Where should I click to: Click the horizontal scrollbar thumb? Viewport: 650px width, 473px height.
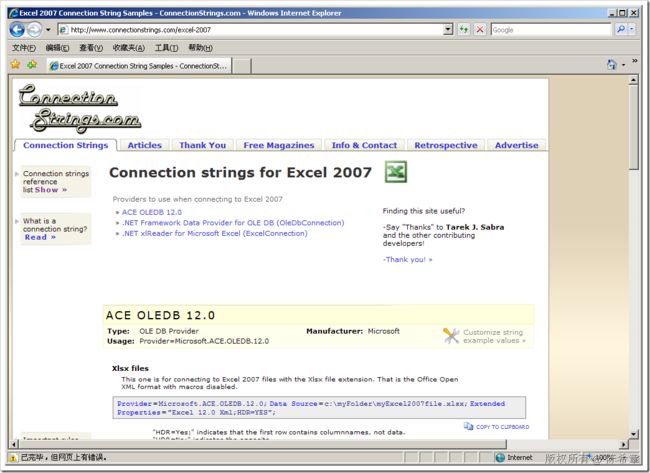263,444
